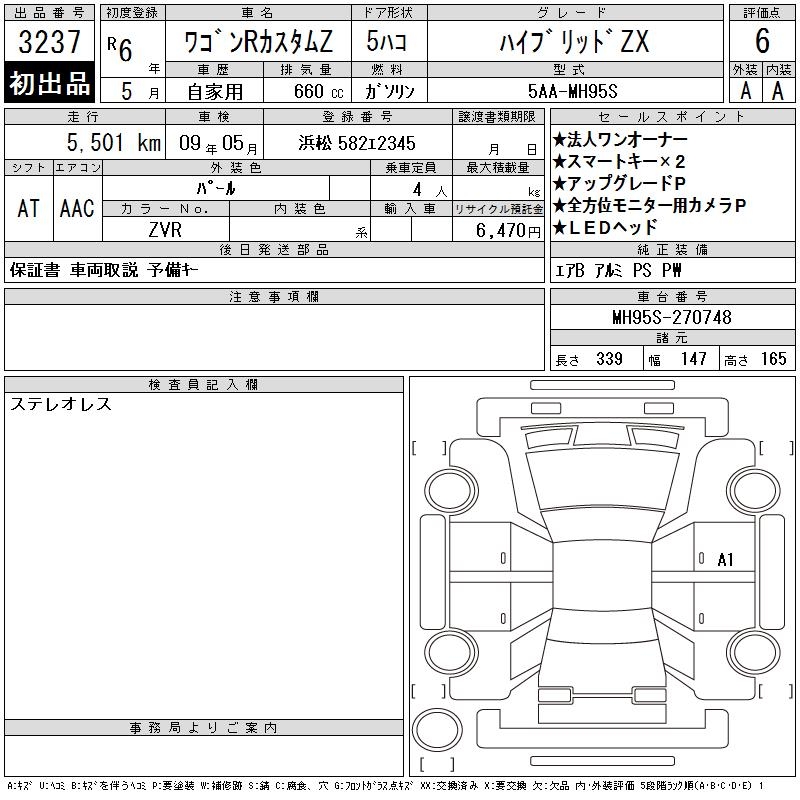Click the car roof panel in diagram
The height and width of the screenshot is (800, 800).
tap(602, 576)
